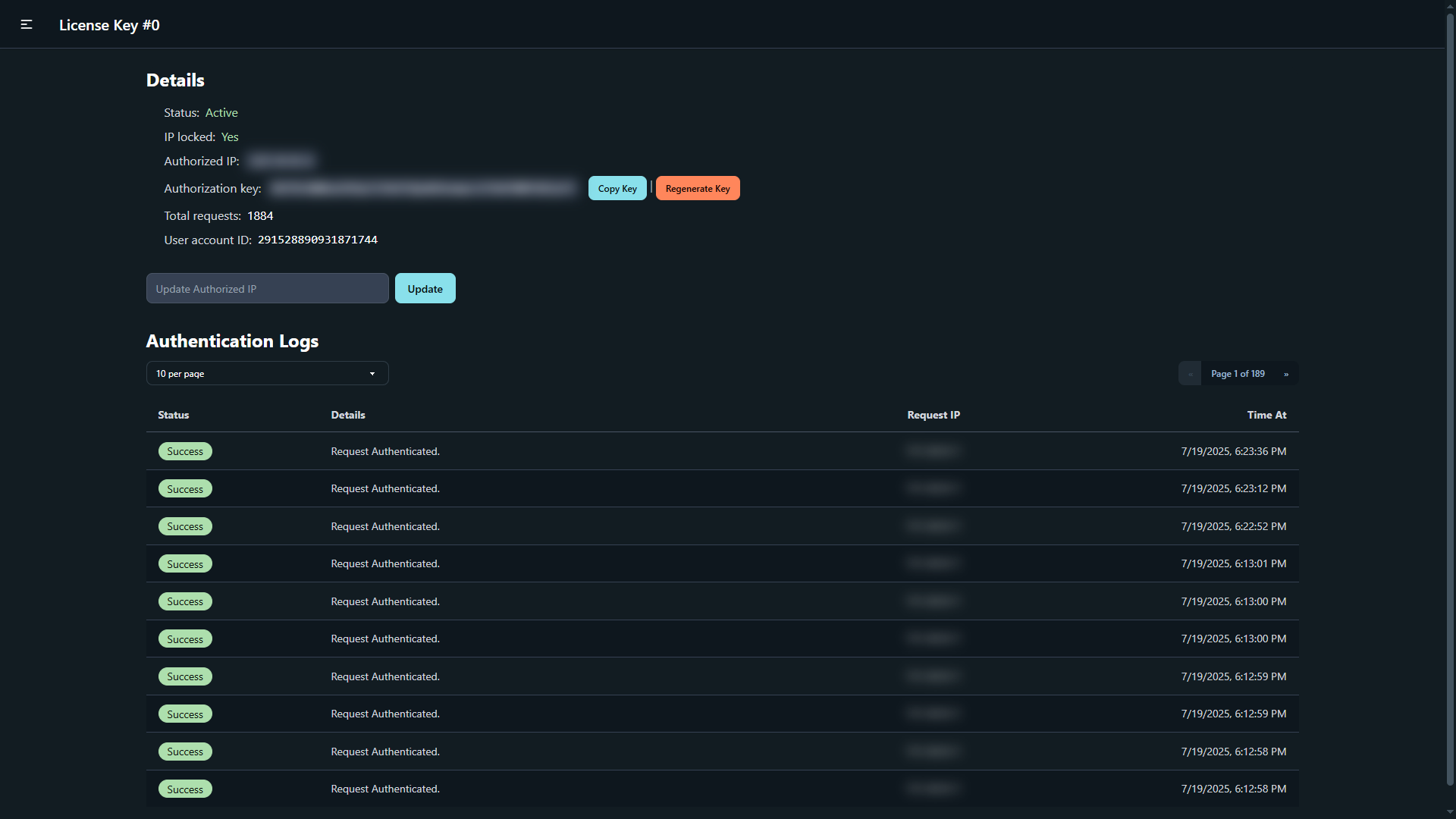Open the hamburger sidebar menu icon
This screenshot has height=819, width=1456.
click(x=27, y=25)
